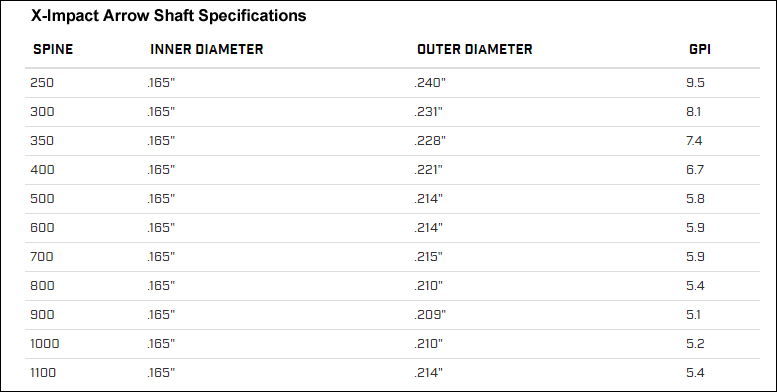Select the 5.1 GPI cell
Screen dimensions: 777x392
[x=693, y=315]
